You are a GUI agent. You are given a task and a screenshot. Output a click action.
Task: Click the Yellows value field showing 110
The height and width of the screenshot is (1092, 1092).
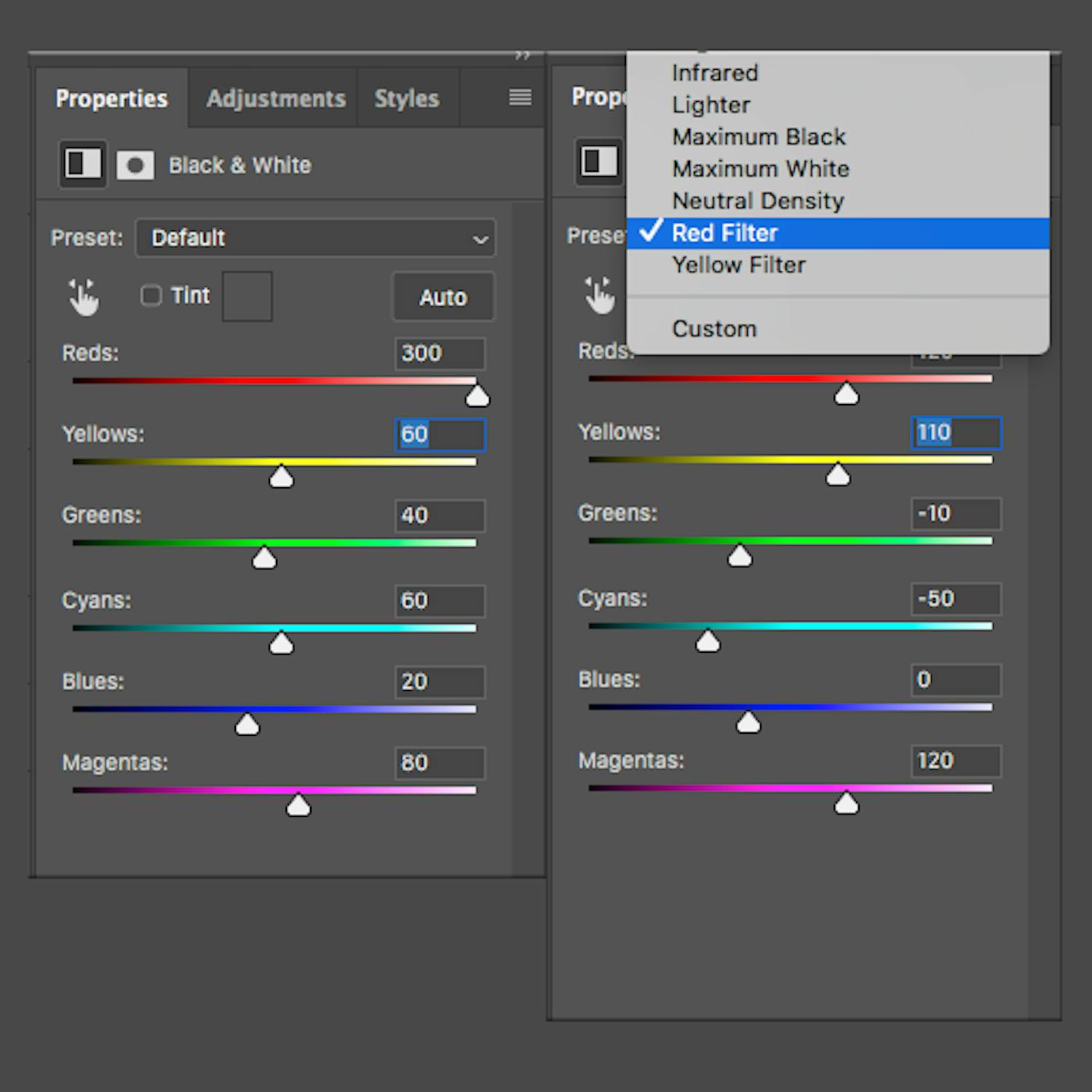(x=955, y=432)
